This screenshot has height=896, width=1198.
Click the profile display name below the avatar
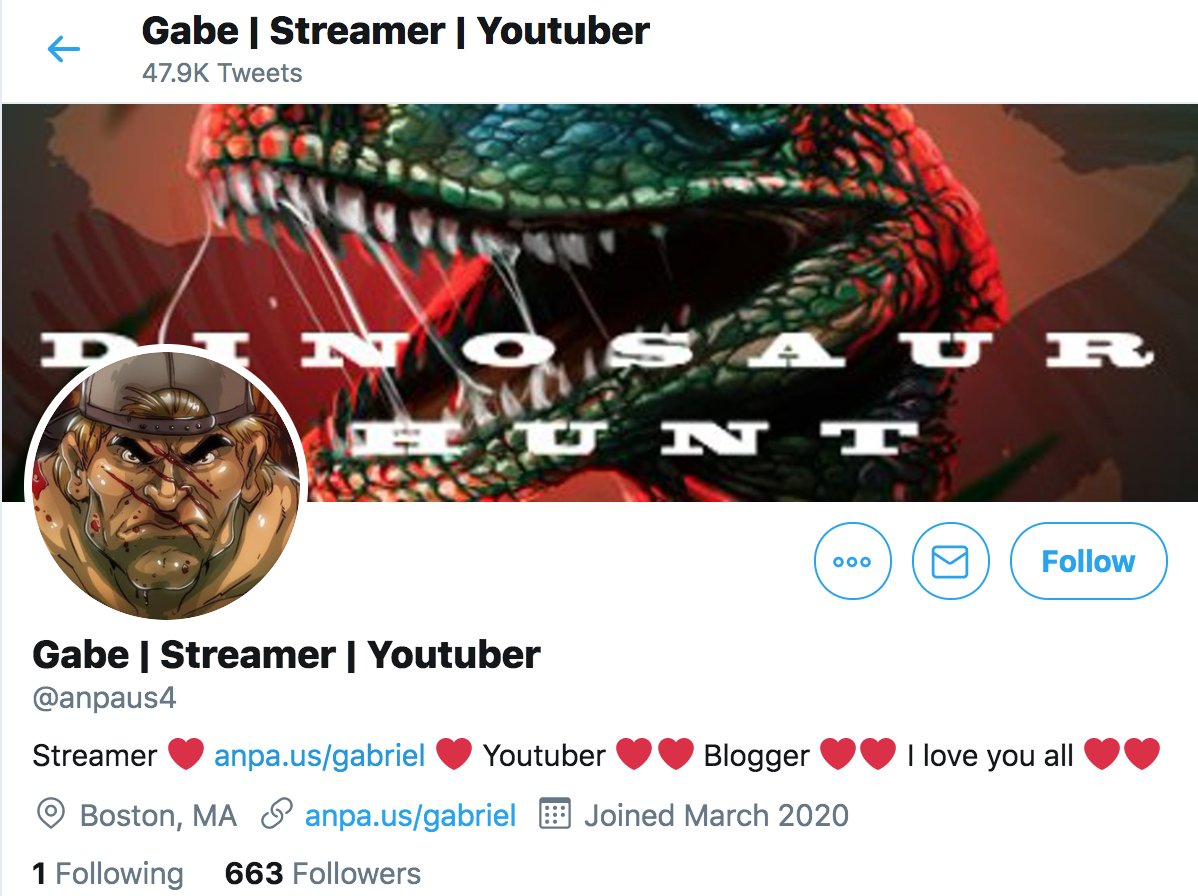click(287, 655)
